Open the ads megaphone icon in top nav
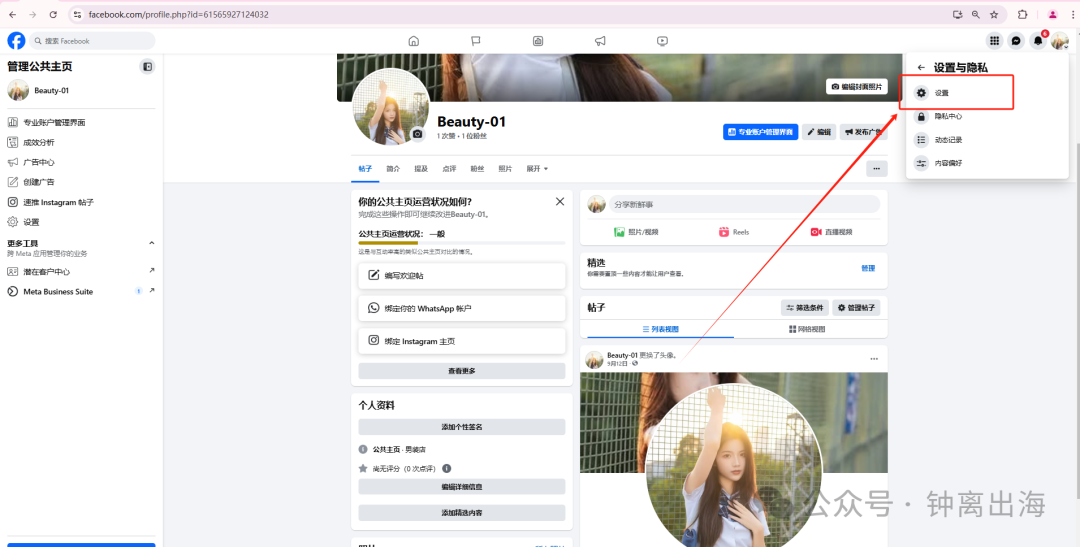The height and width of the screenshot is (547, 1080). click(600, 41)
